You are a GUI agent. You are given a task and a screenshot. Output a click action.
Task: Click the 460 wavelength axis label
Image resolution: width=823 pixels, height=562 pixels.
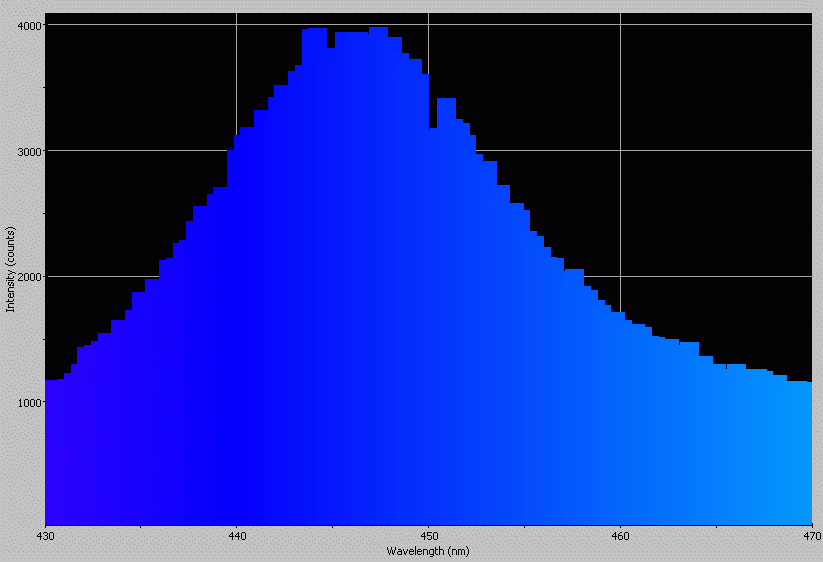pos(620,536)
